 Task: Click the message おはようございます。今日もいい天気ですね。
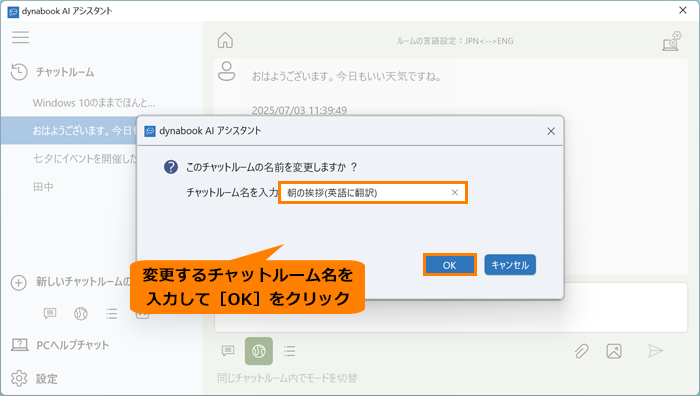(347, 76)
